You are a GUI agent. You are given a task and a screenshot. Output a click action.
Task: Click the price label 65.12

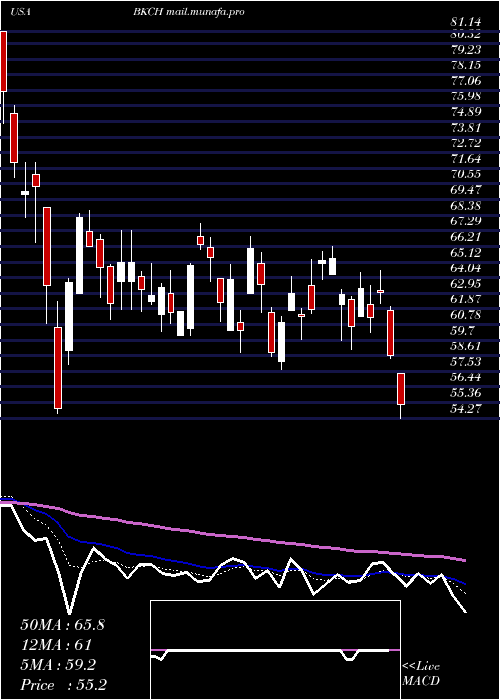coord(467,253)
